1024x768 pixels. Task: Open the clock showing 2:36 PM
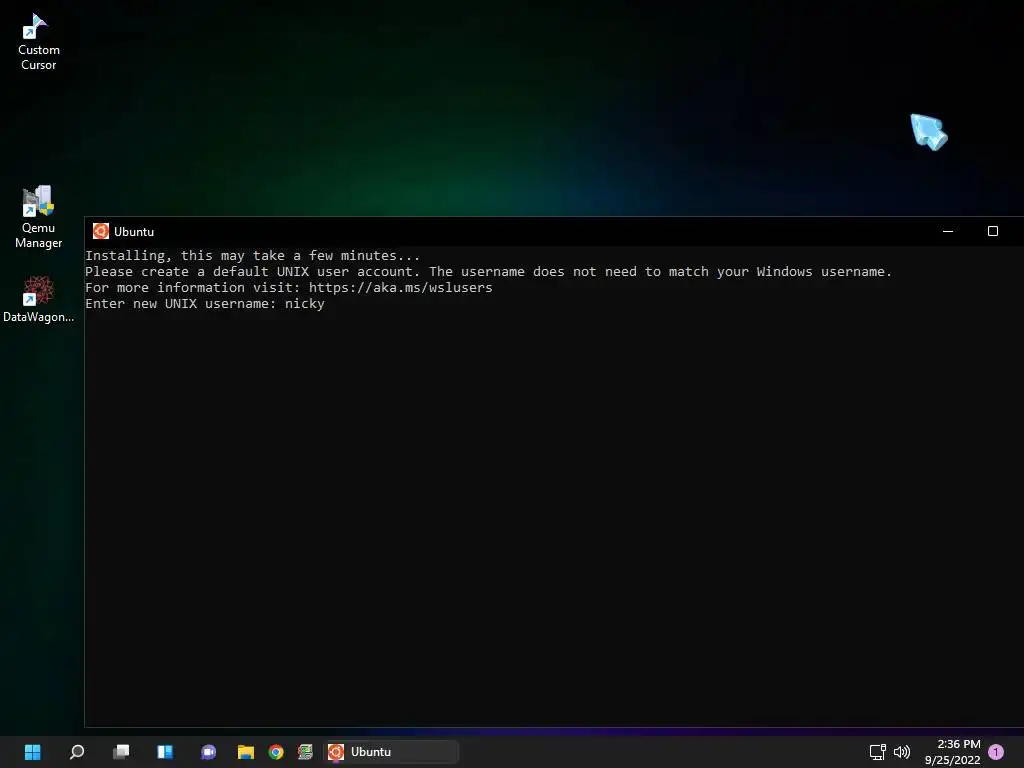pyautogui.click(x=952, y=752)
